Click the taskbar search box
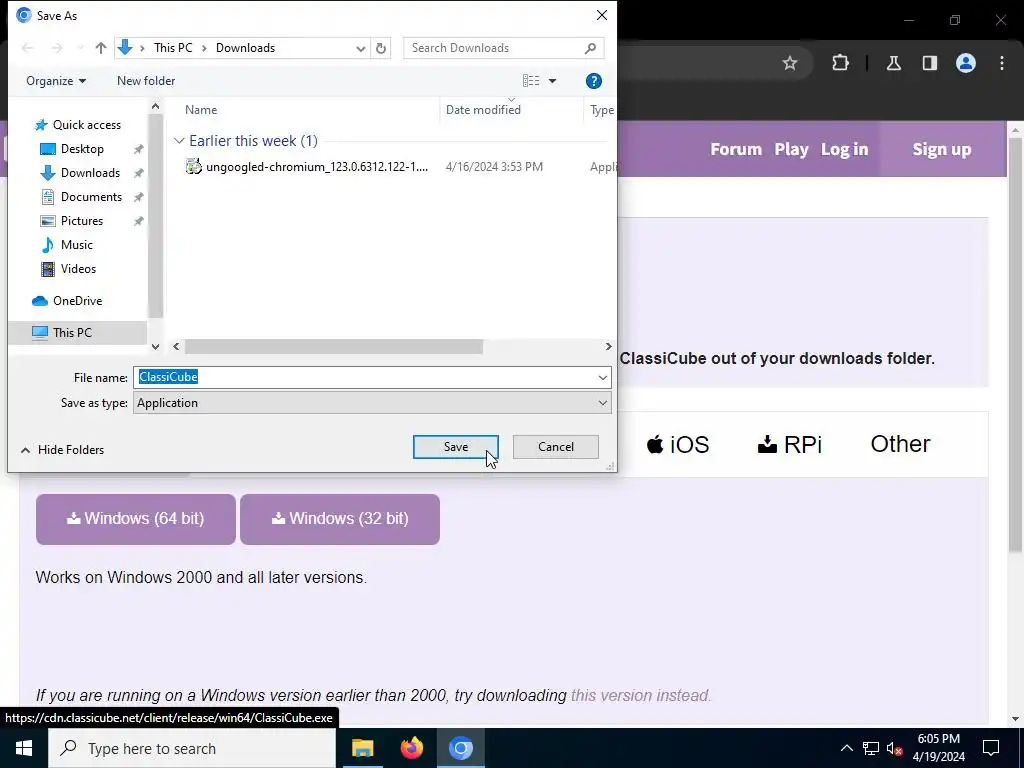Viewport: 1024px width, 768px height. pyautogui.click(x=192, y=748)
